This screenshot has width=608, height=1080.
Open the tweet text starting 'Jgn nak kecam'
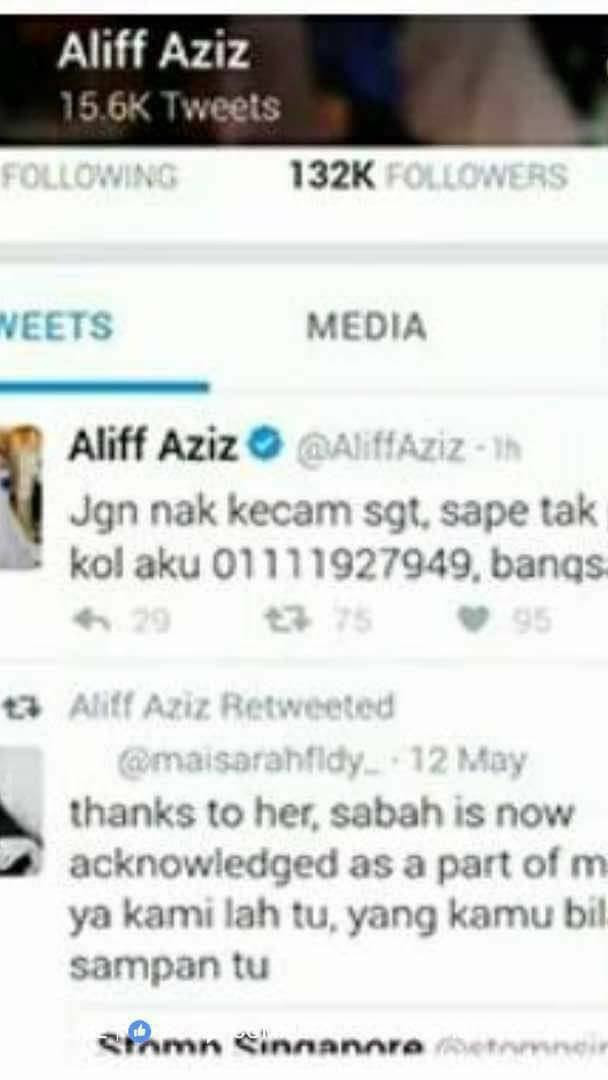[x=338, y=539]
